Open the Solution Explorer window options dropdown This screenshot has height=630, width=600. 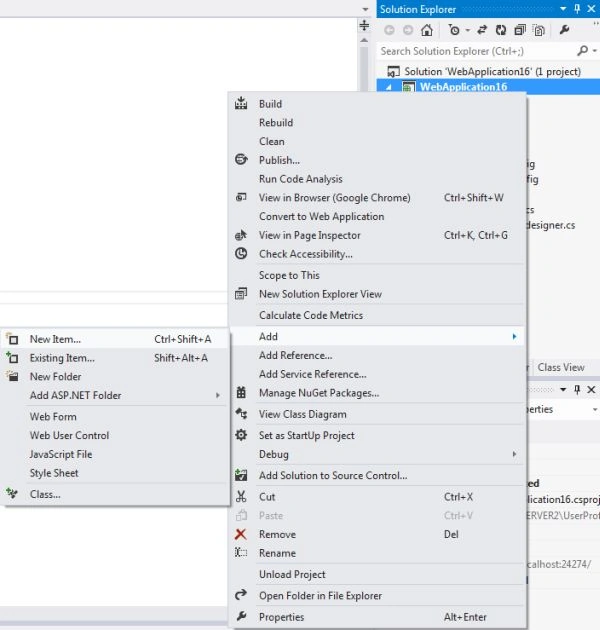[x=563, y=9]
